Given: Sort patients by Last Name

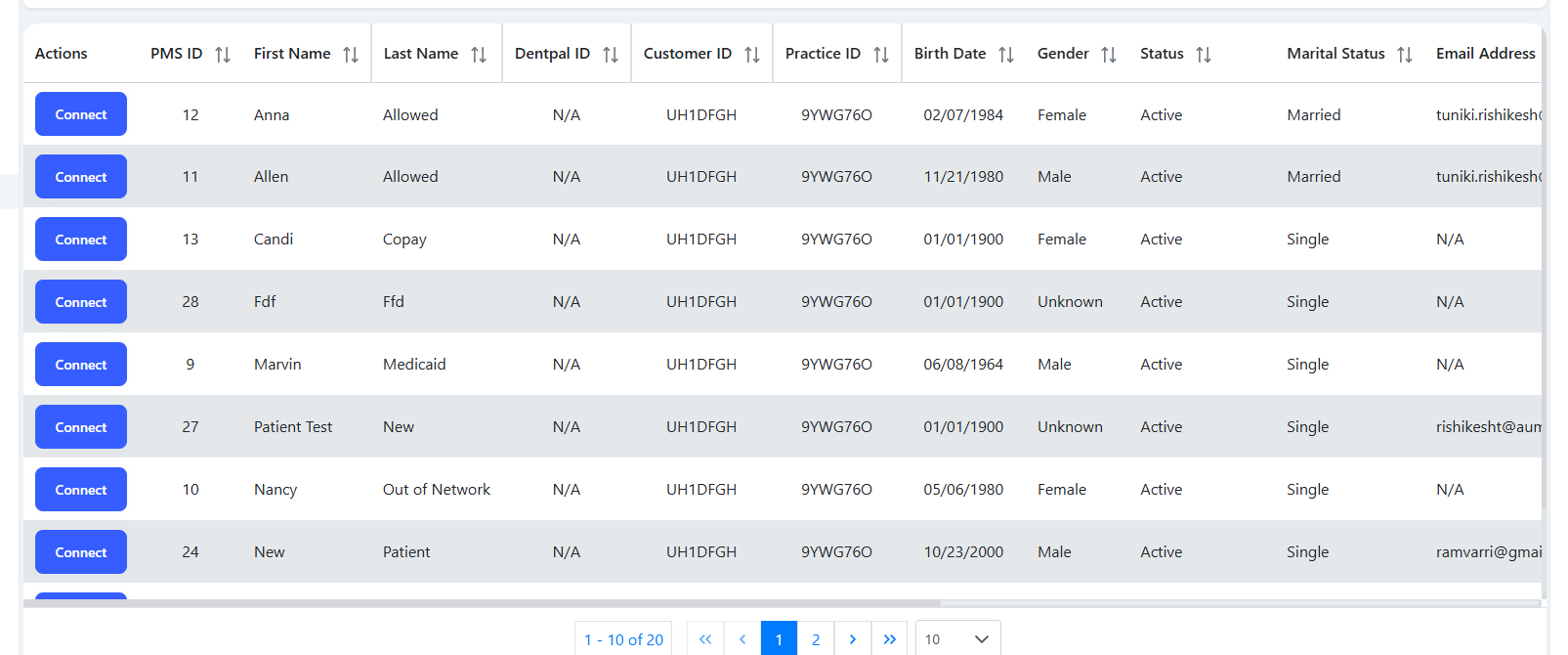Looking at the screenshot, I should pos(479,55).
